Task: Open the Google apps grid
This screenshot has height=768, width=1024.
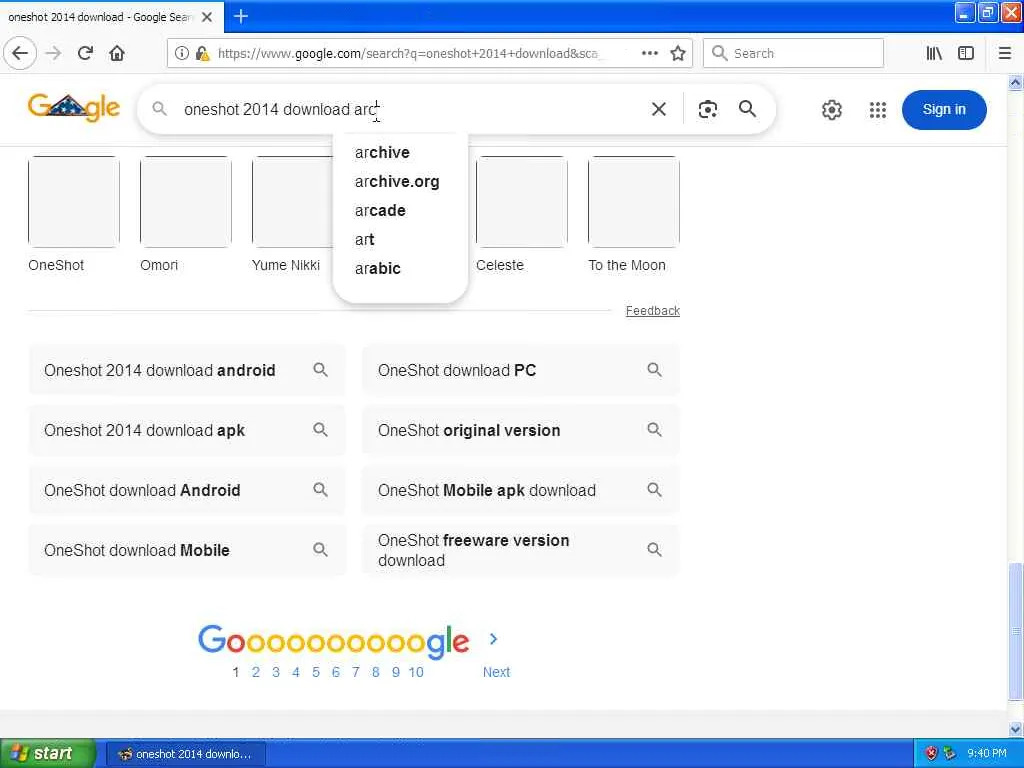Action: [x=878, y=110]
